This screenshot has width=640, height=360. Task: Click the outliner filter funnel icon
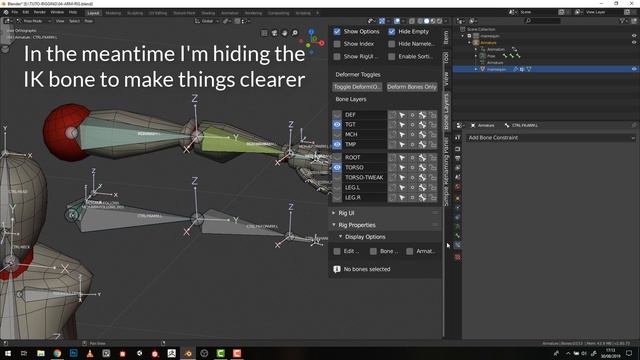coord(622,20)
